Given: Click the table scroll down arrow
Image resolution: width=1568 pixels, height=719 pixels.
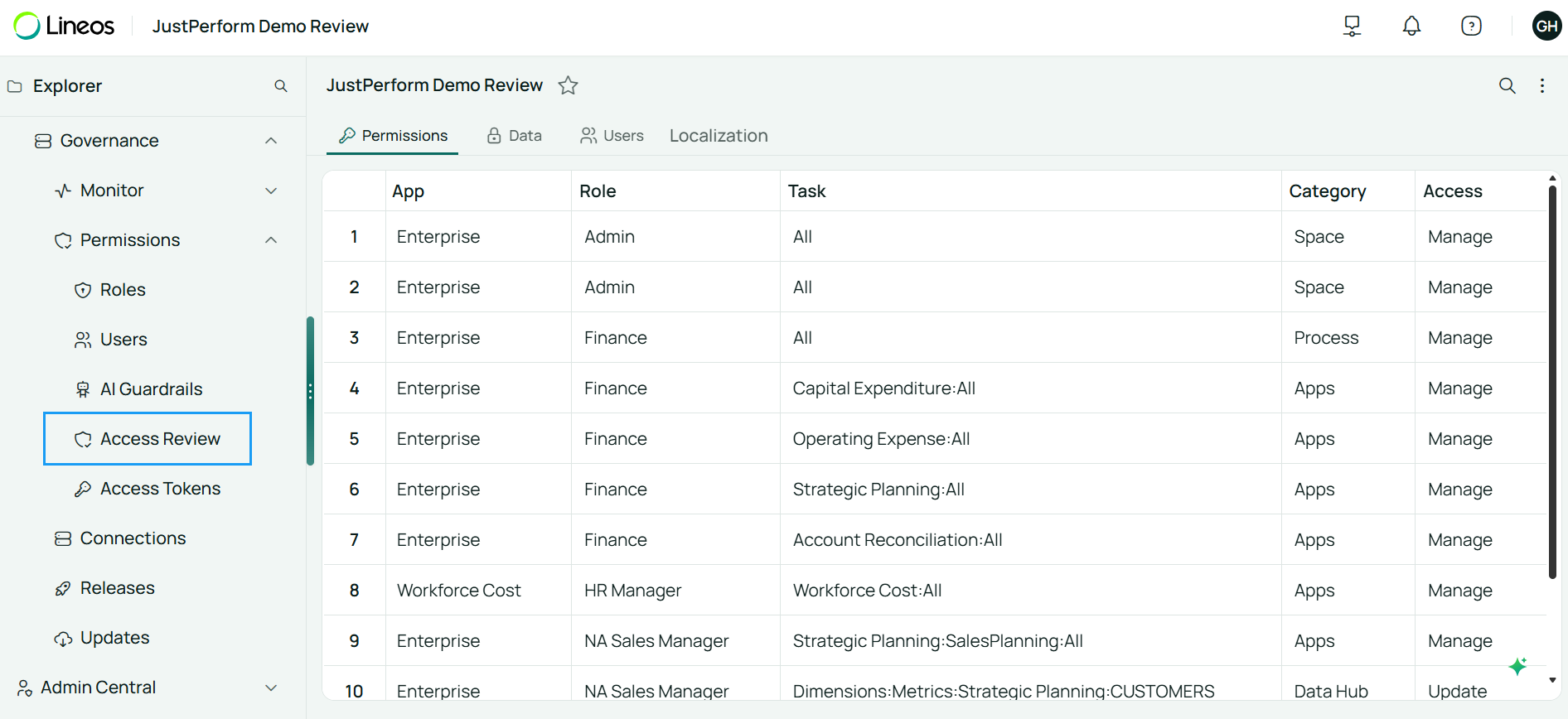Looking at the screenshot, I should (x=1552, y=680).
